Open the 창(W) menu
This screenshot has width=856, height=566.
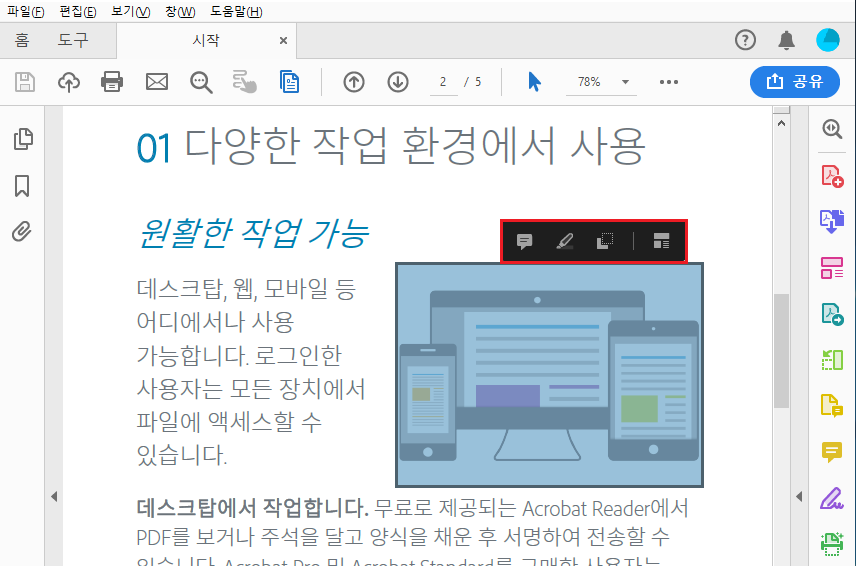[180, 11]
